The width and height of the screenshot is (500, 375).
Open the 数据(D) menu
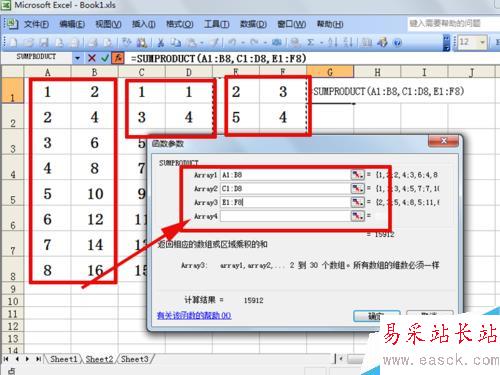click(253, 24)
